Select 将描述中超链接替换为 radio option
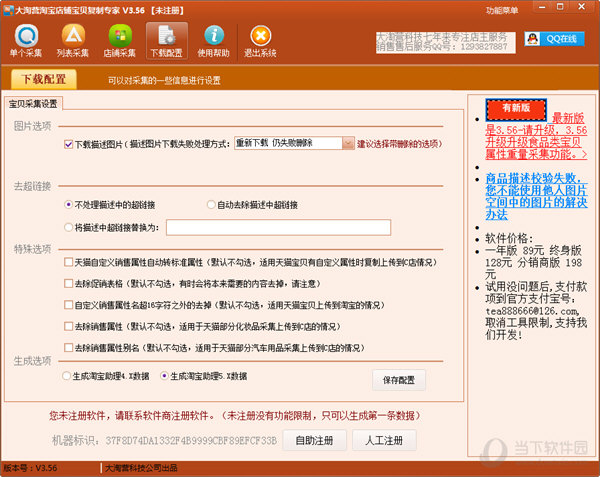 (68, 227)
